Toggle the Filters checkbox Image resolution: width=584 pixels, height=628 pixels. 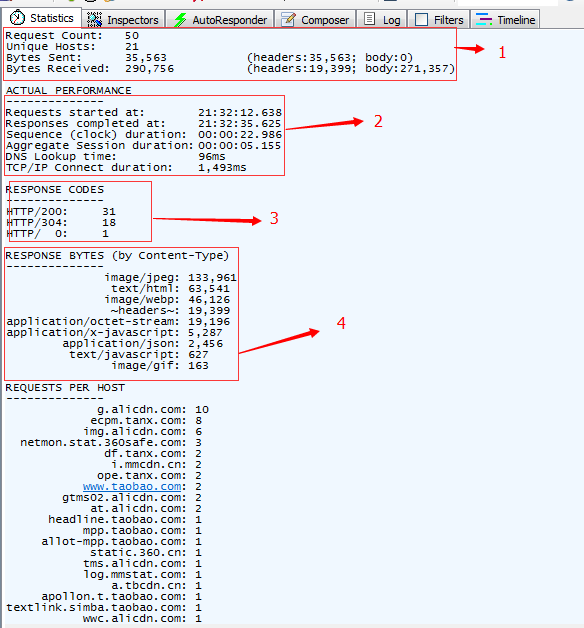coord(421,20)
